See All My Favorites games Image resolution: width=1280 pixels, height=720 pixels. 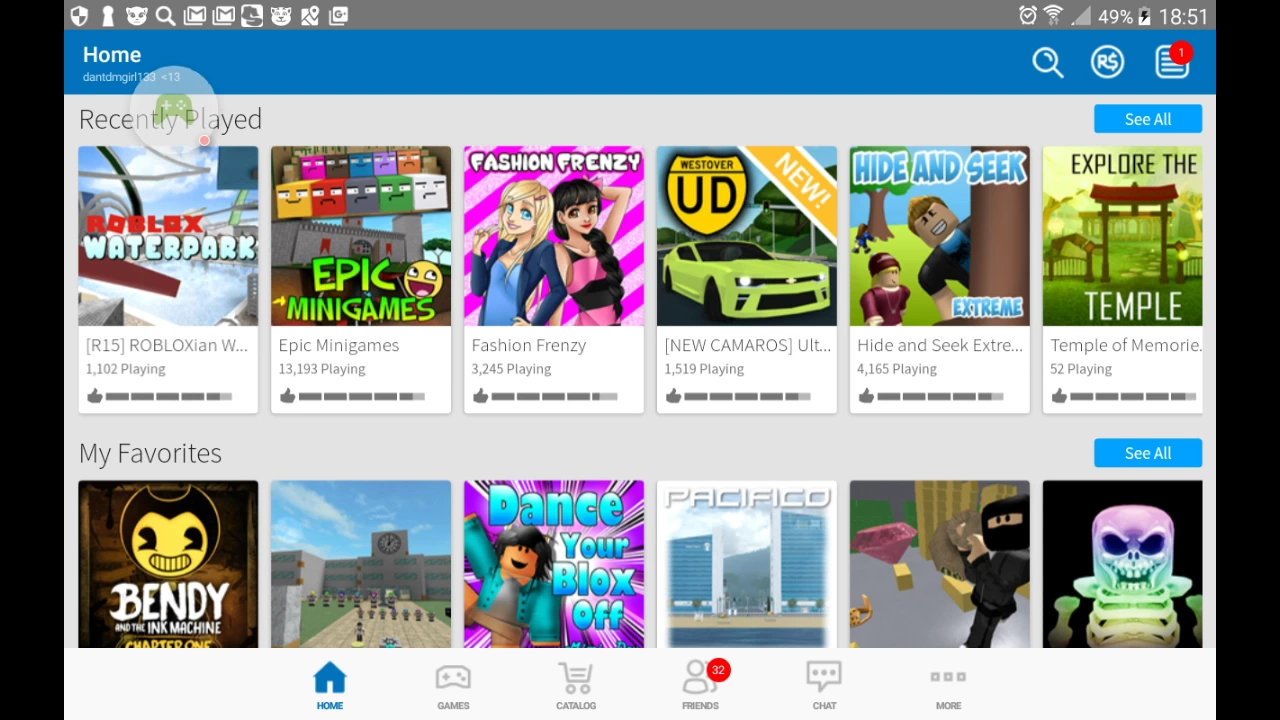coord(1148,453)
